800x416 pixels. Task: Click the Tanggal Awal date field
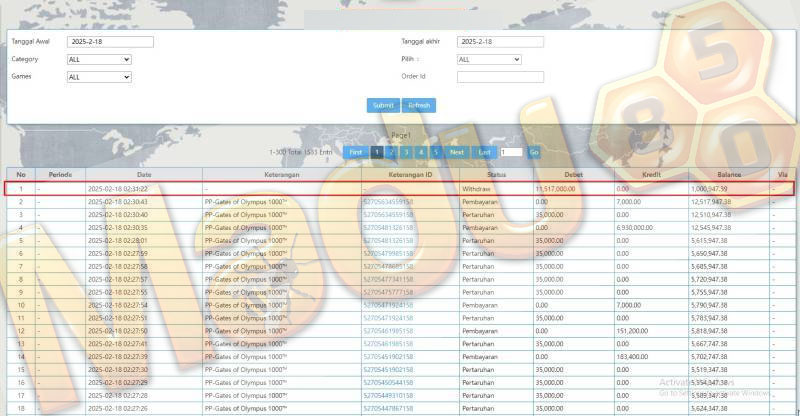pyautogui.click(x=110, y=42)
